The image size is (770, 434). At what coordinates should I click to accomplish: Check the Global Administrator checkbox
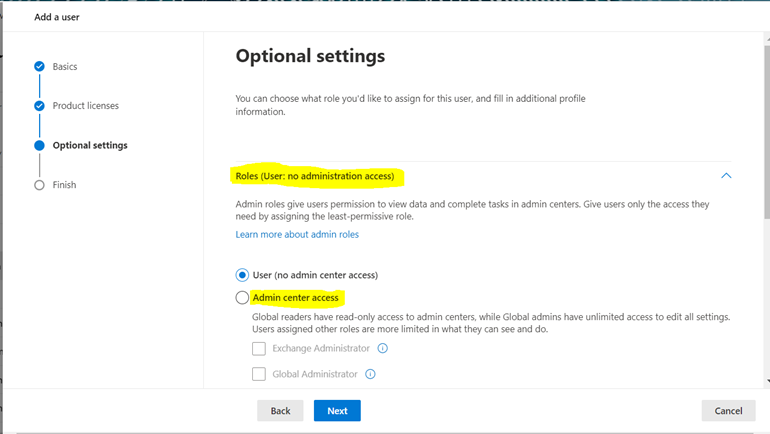point(259,374)
